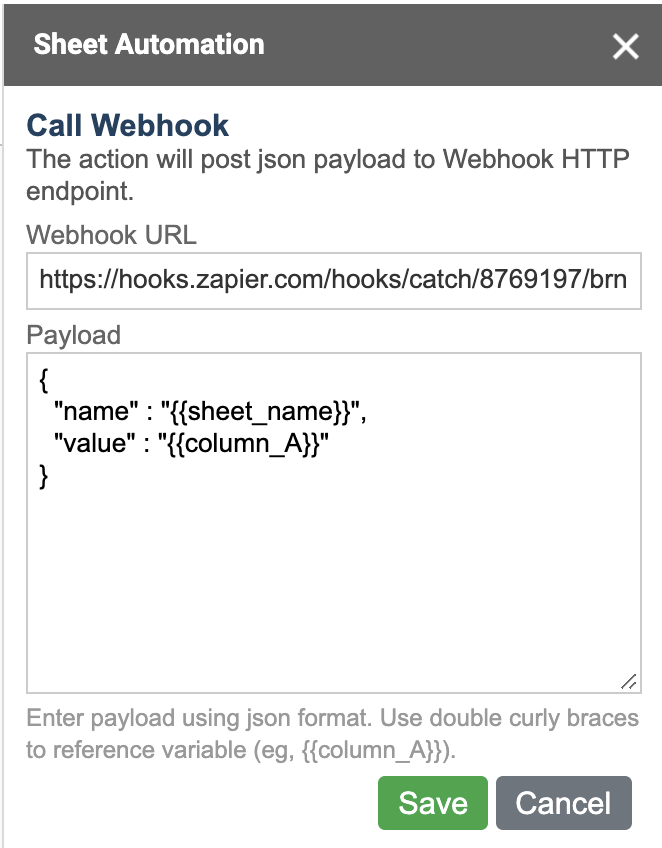
Task: Save the webhook action
Action: tap(433, 803)
